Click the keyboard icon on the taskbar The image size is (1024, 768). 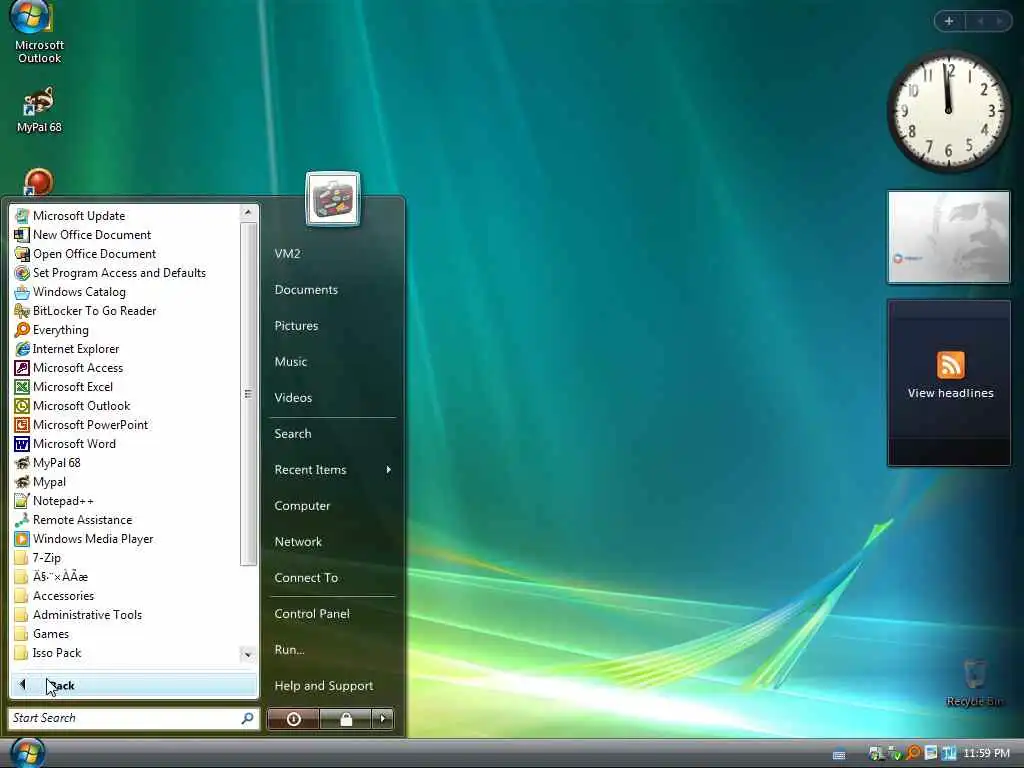point(839,755)
